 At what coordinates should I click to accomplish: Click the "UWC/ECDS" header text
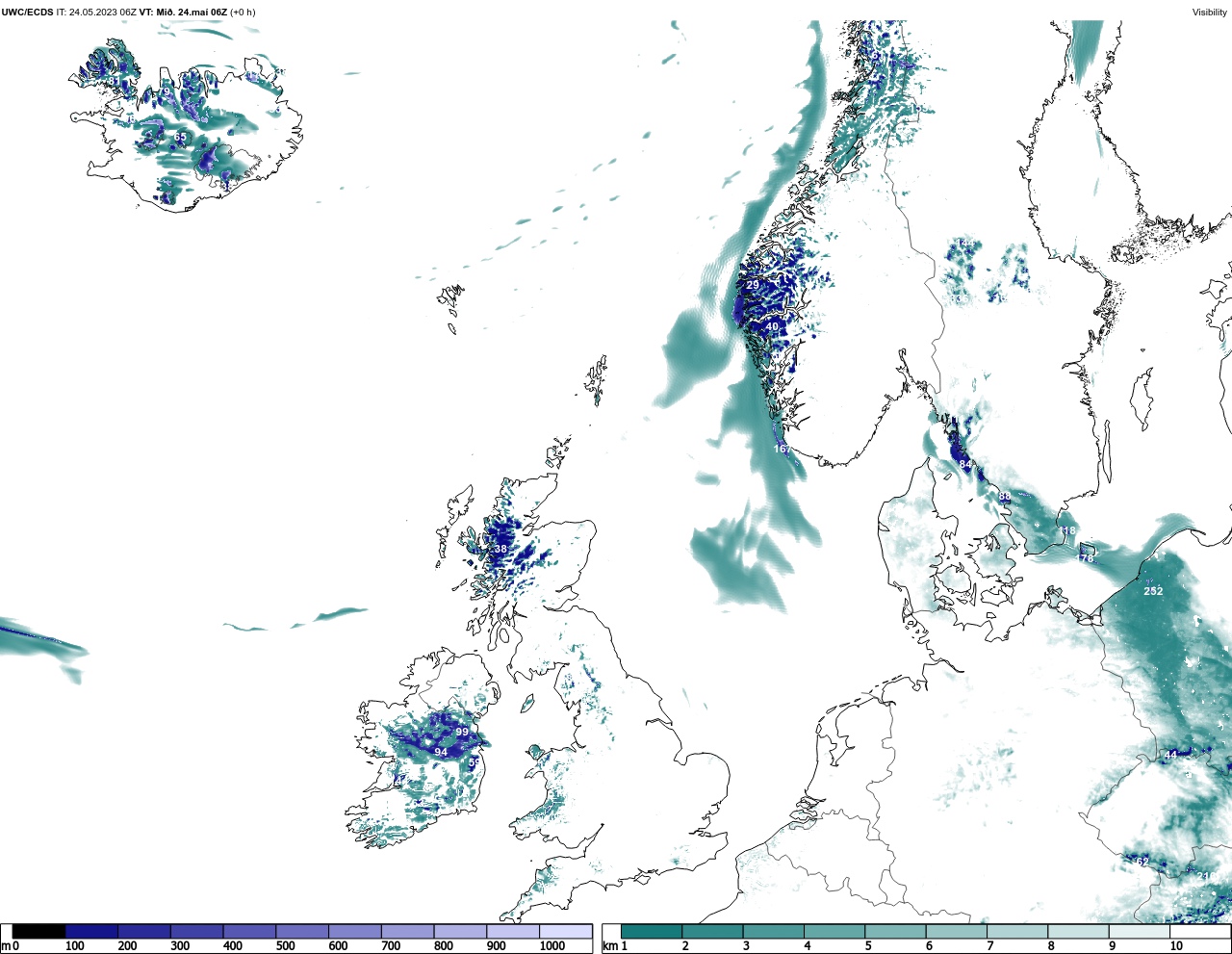pos(27,13)
